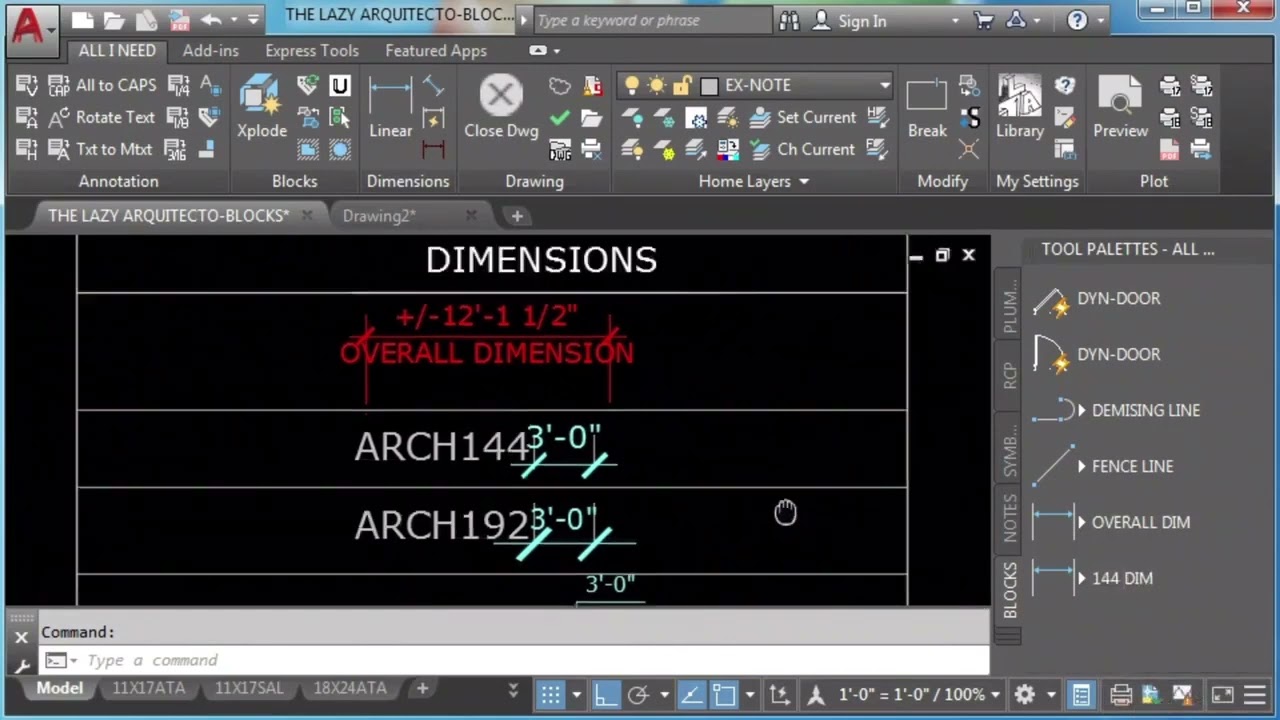Toggle the layer freeze sun icon
Viewport: 1280px width, 720px height.
click(x=657, y=85)
